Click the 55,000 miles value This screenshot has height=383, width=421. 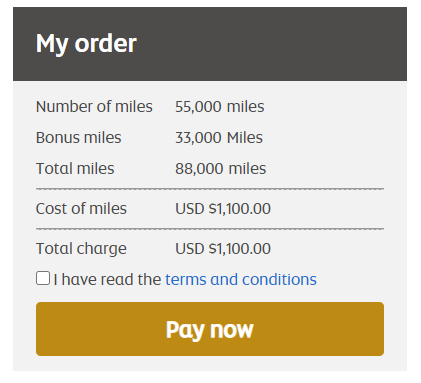220,107
